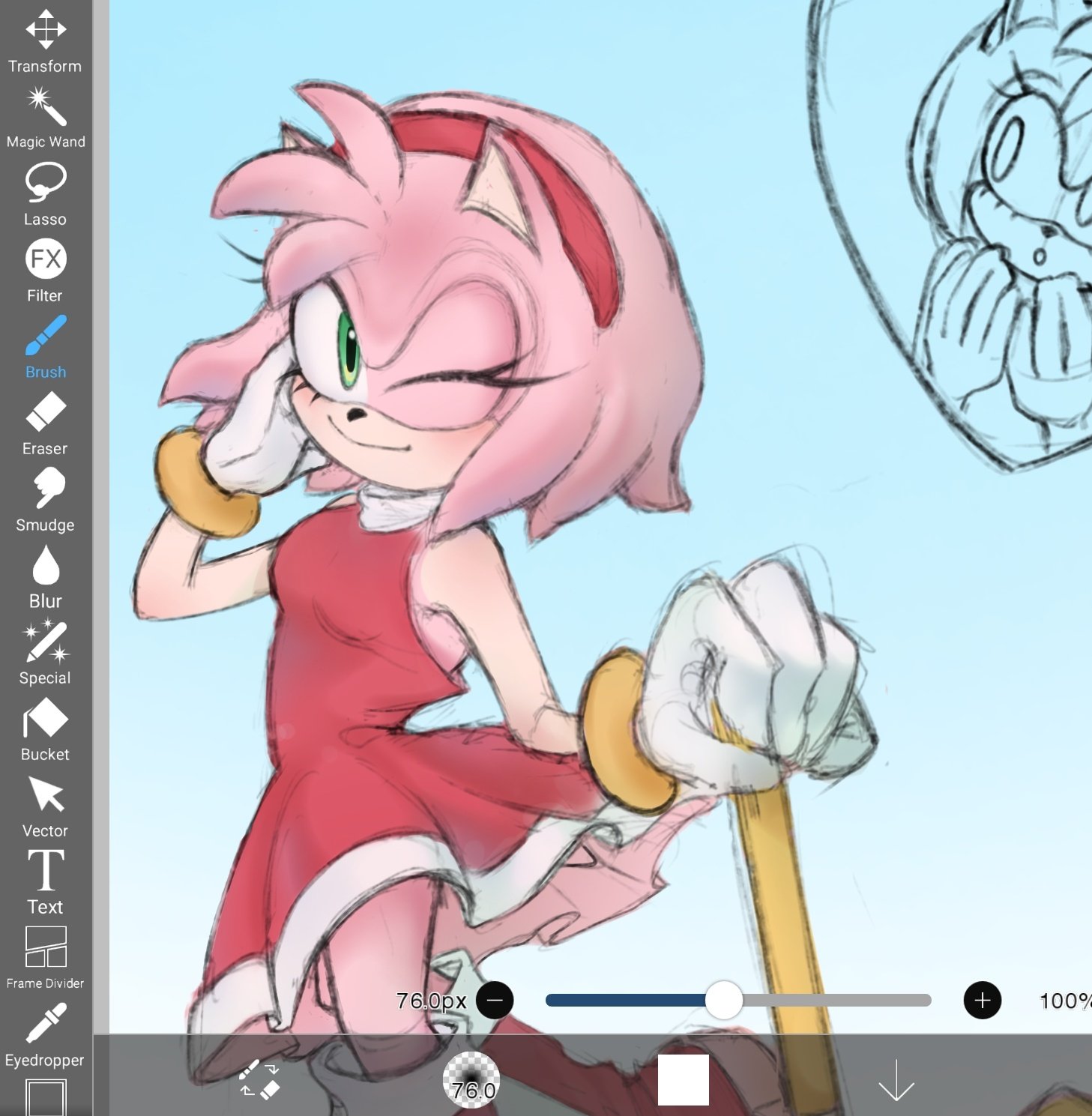The height and width of the screenshot is (1116, 1092).
Task: Open the white color swatch
Action: pos(684,1080)
